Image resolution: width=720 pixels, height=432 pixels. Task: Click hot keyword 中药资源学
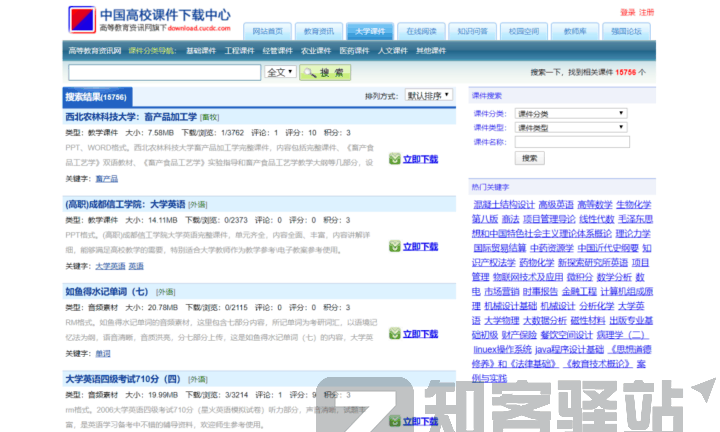click(551, 248)
